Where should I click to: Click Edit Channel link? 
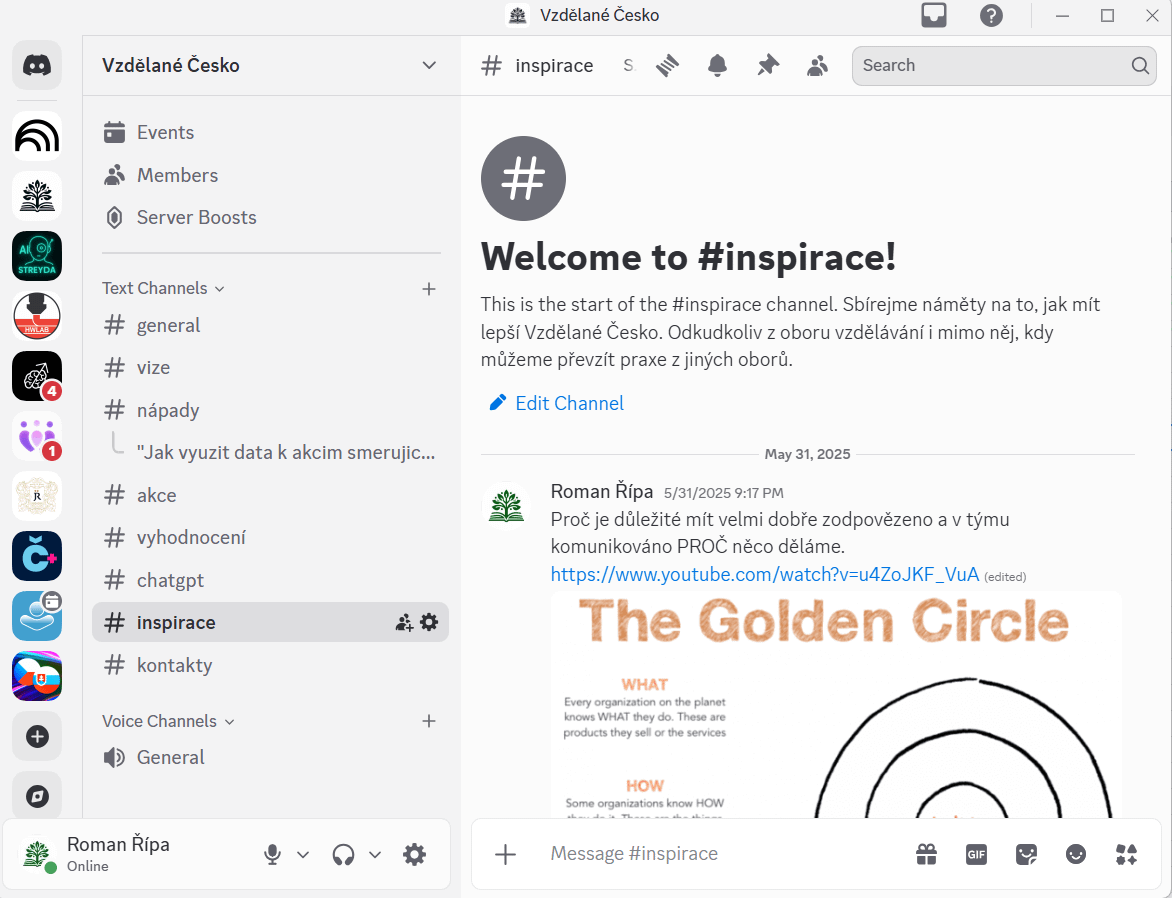(x=556, y=403)
